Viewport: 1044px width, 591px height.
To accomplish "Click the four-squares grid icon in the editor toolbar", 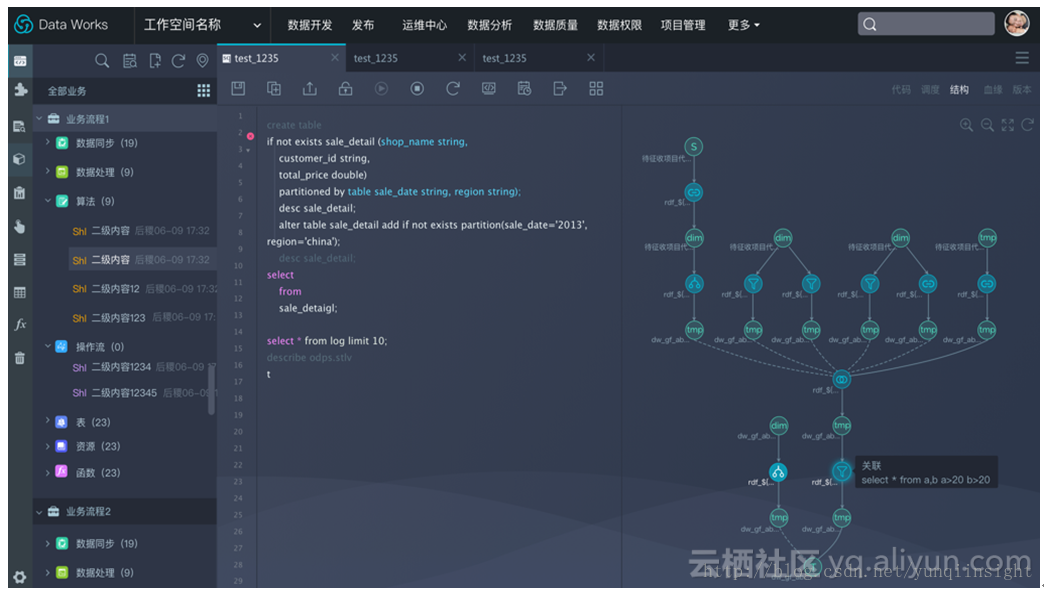I will [x=596, y=89].
